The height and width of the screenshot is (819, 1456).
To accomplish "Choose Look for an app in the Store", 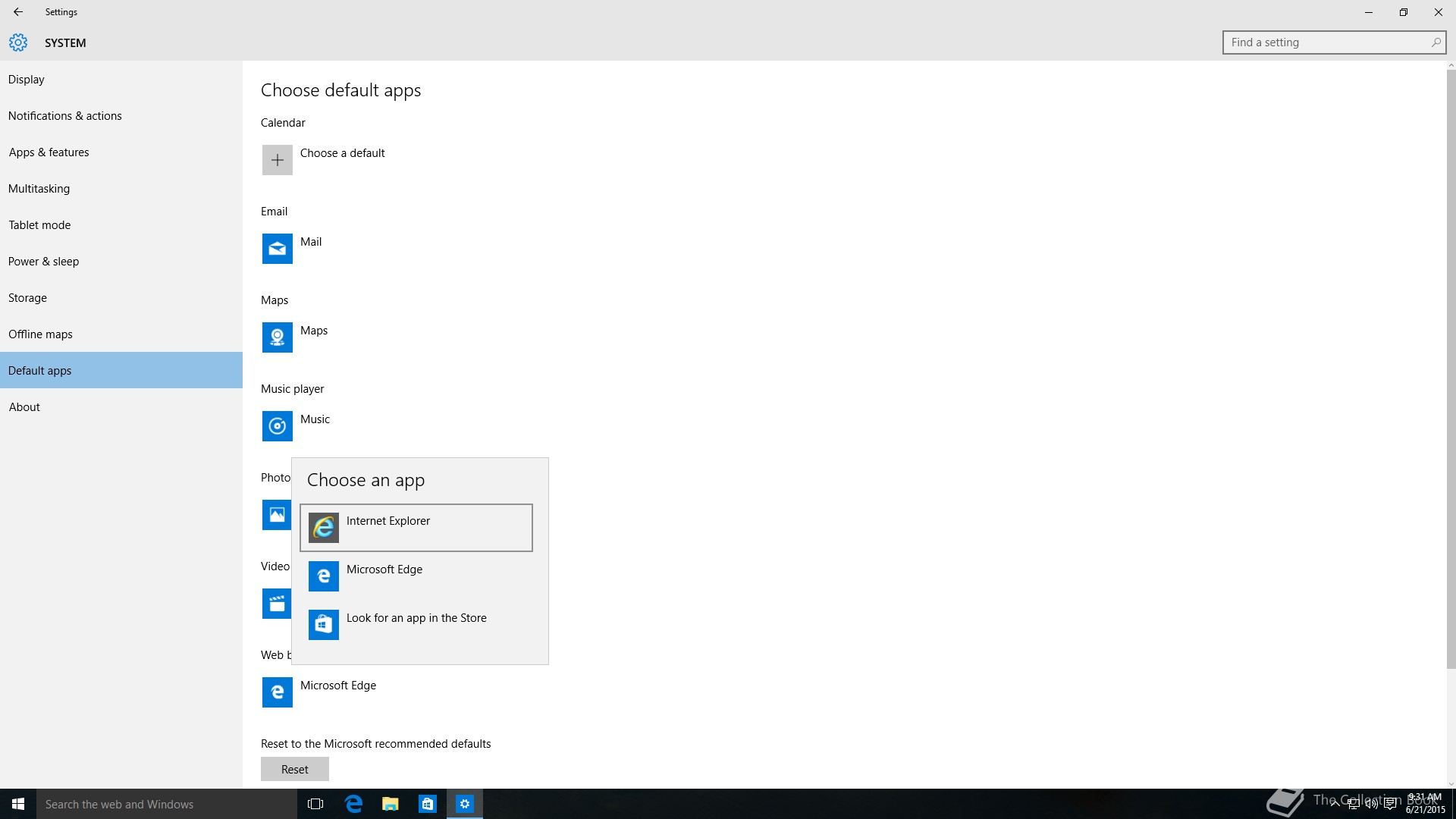I will tap(416, 625).
